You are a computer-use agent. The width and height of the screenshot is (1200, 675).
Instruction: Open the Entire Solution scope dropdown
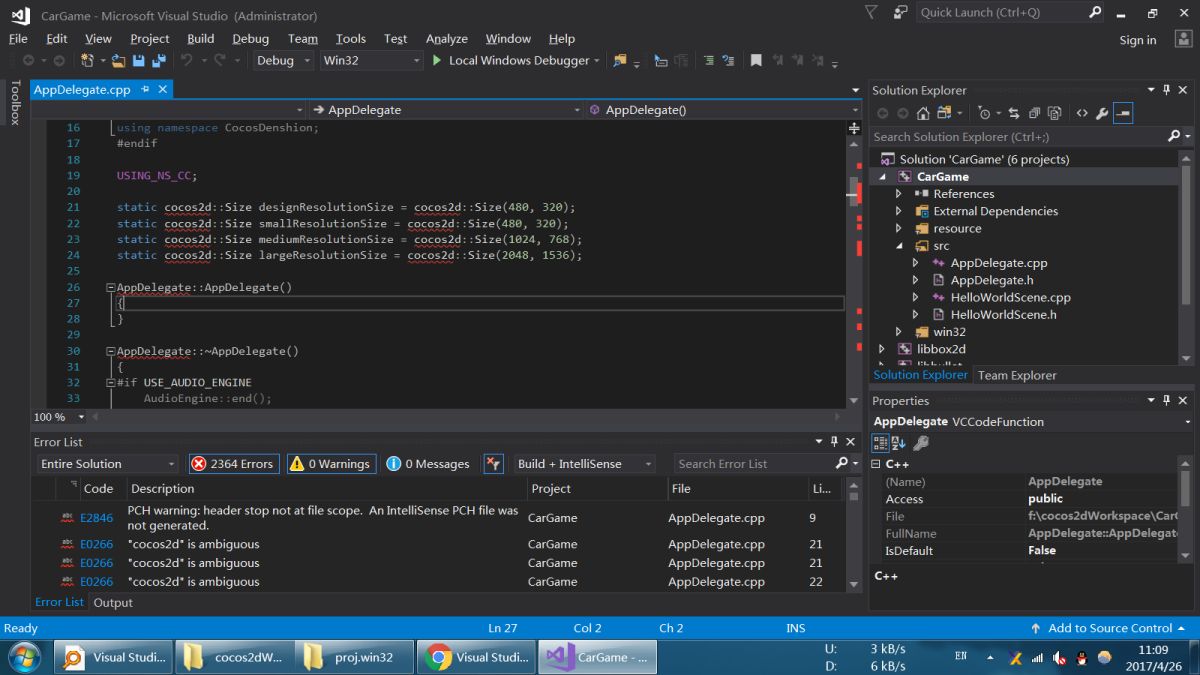(x=108, y=464)
